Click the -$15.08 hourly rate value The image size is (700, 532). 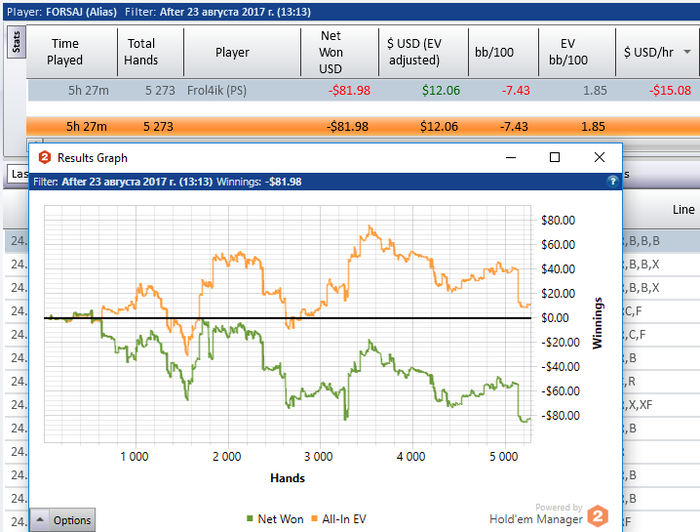tap(670, 91)
